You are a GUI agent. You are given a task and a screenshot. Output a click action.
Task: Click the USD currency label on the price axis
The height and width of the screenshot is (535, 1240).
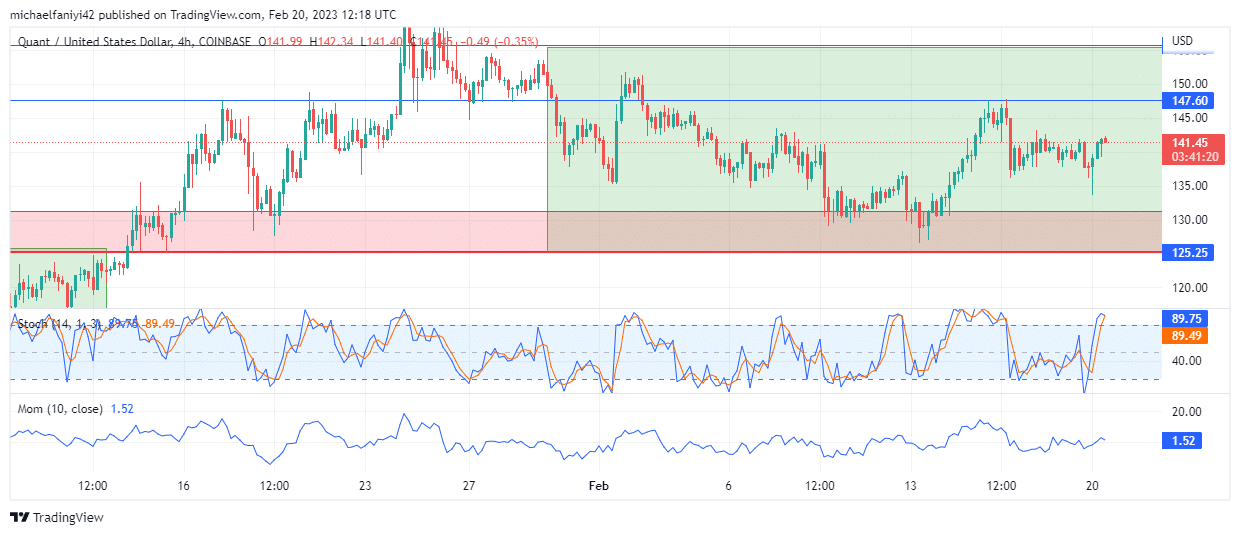click(1182, 41)
